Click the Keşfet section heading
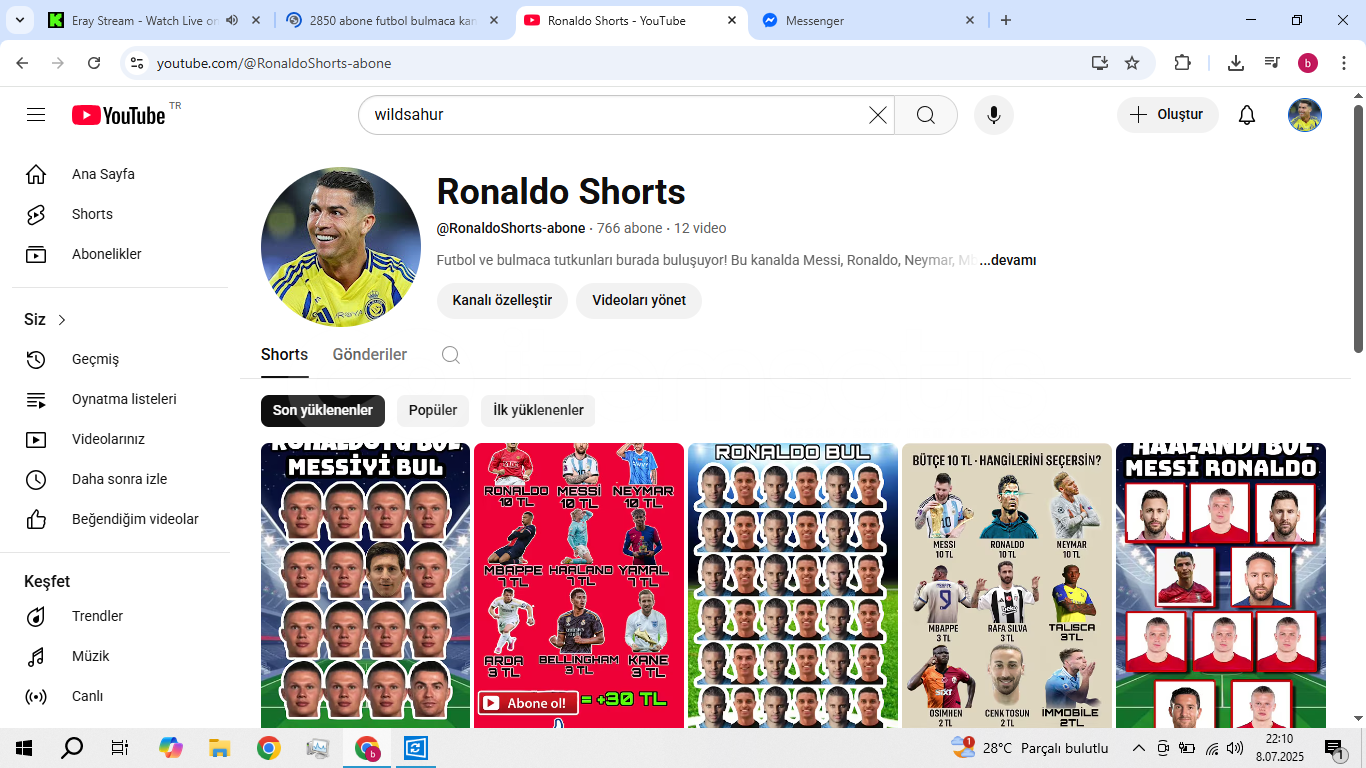The image size is (1366, 768). [47, 582]
